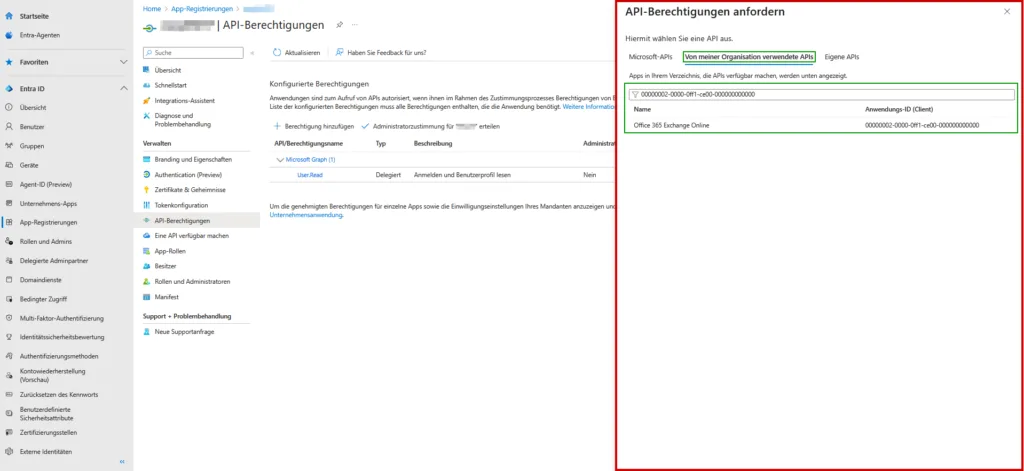1024x471 pixels.
Task: Expand the Favoriten section
Action: point(123,62)
